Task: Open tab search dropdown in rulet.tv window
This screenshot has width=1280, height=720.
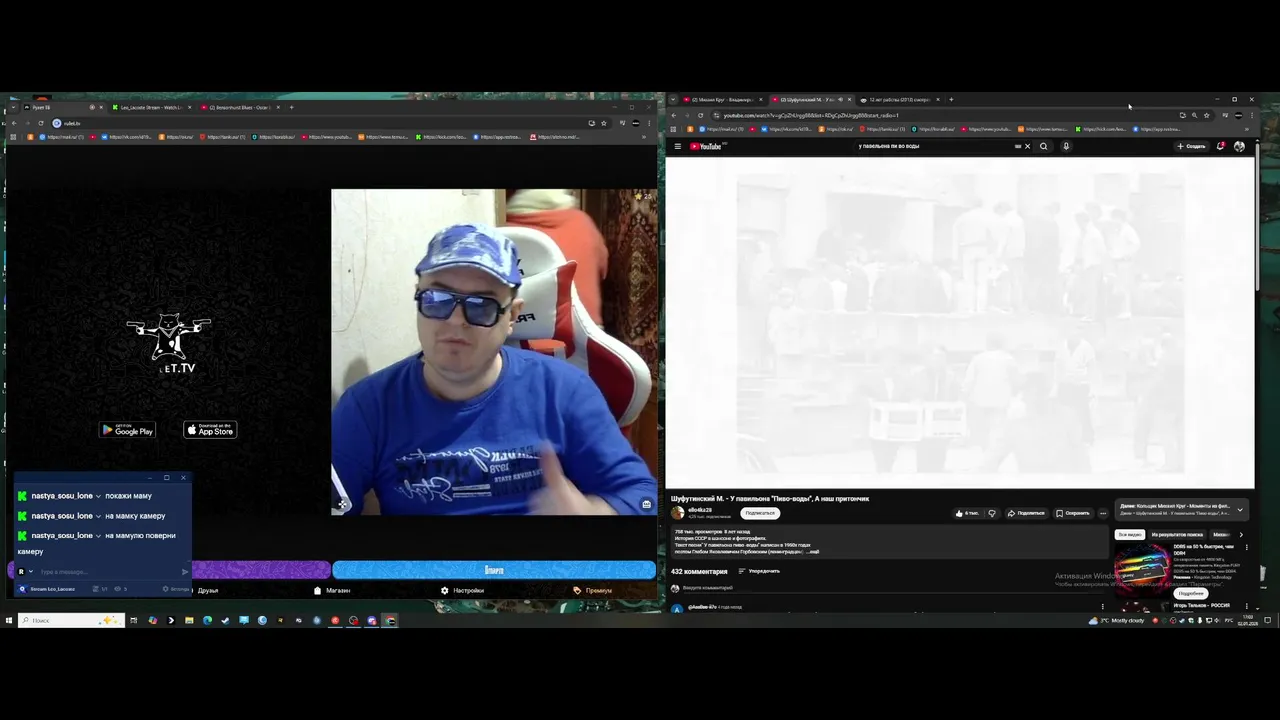Action: [12, 107]
